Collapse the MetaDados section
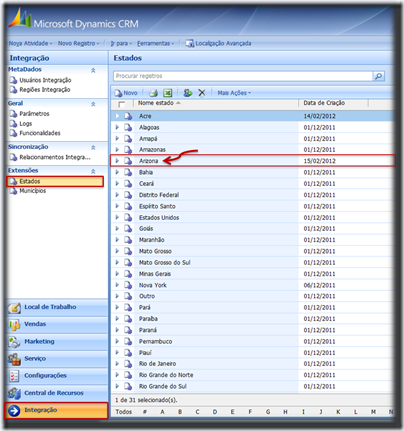Screen dimensions: 404x431 click(x=93, y=70)
